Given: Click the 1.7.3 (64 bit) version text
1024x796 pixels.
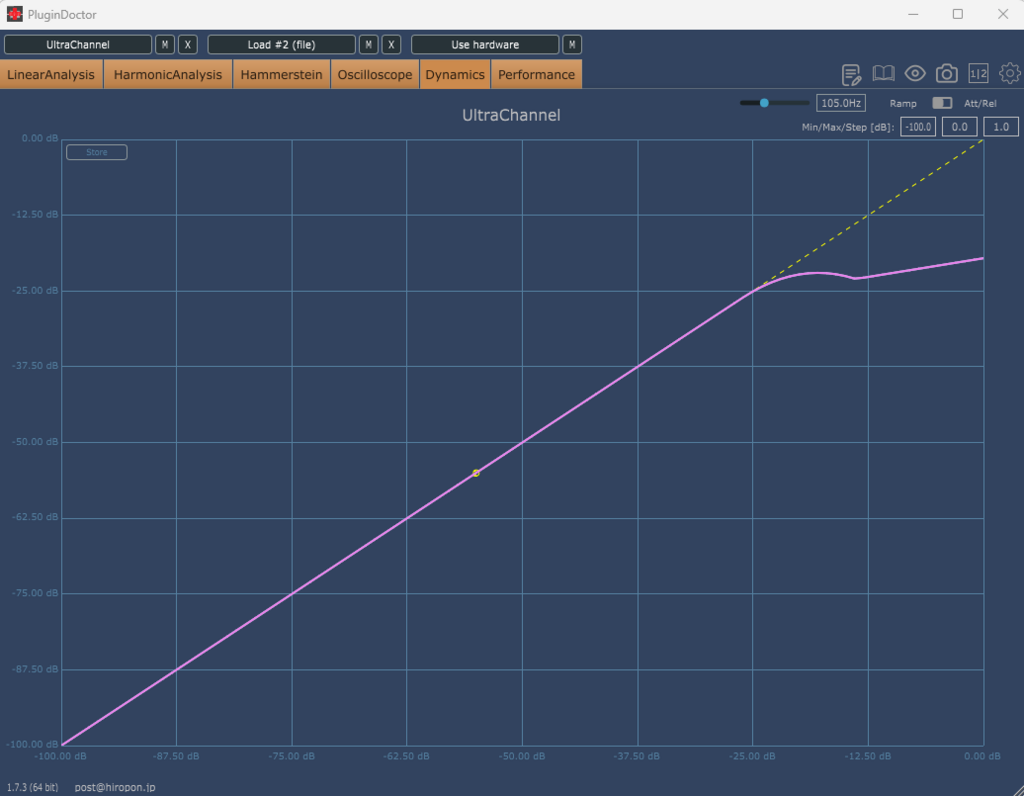Looking at the screenshot, I should (x=33, y=788).
